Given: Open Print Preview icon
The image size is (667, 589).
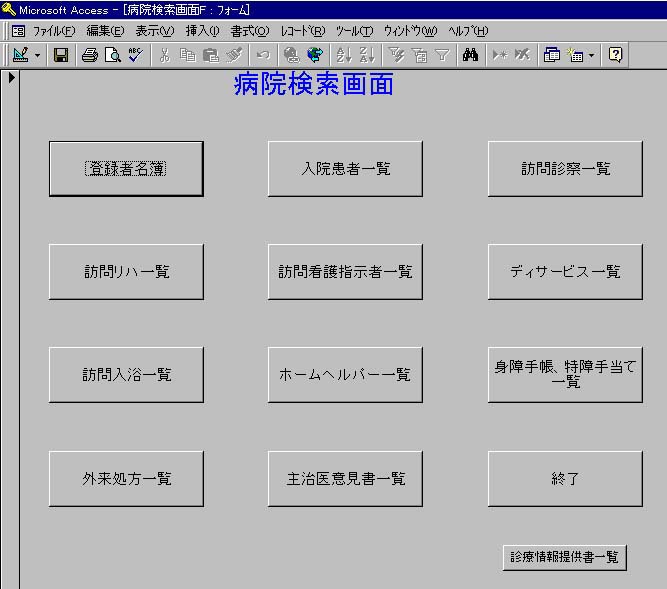Looking at the screenshot, I should tap(113, 55).
